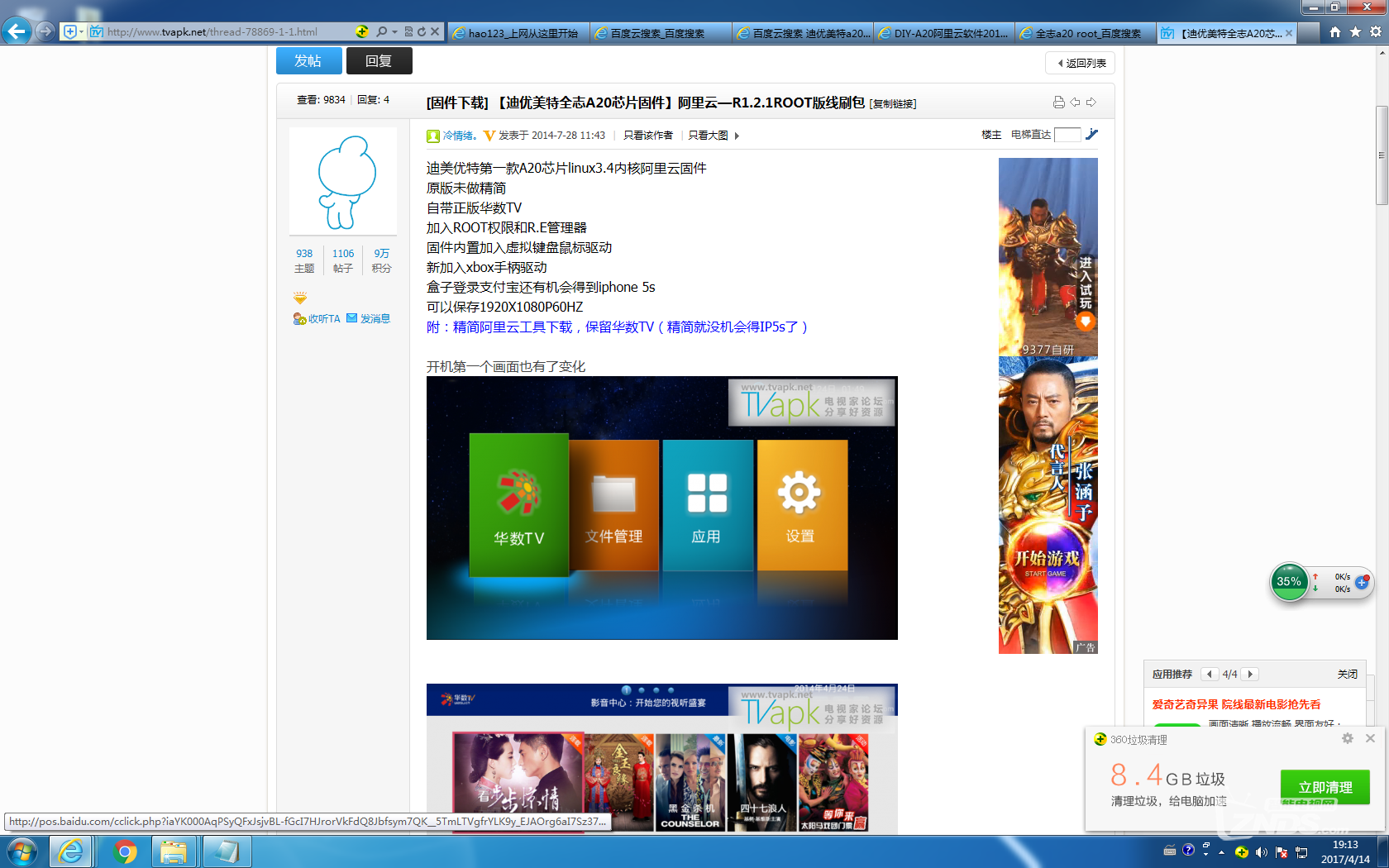The image size is (1389, 868).
Task: Expand search dropdown arrow in address bar
Action: (394, 31)
